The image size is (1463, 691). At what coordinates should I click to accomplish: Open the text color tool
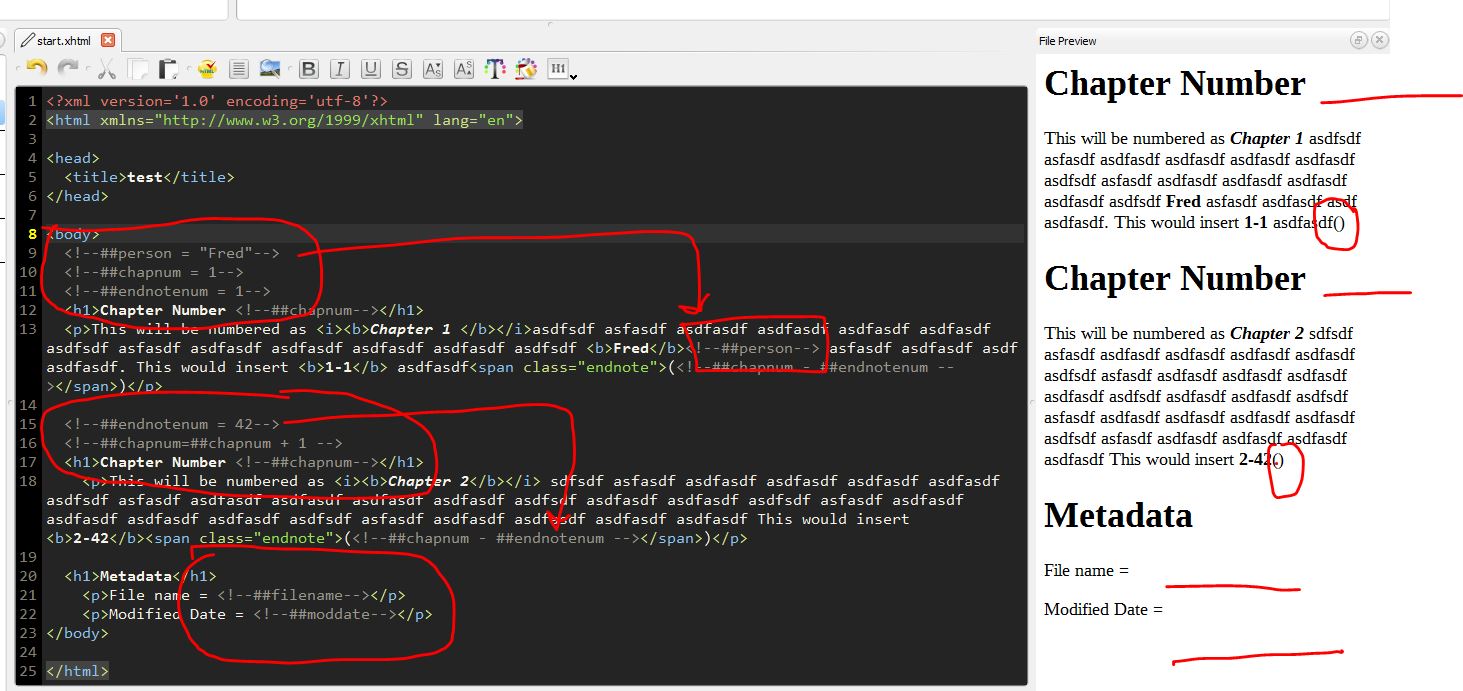(495, 69)
